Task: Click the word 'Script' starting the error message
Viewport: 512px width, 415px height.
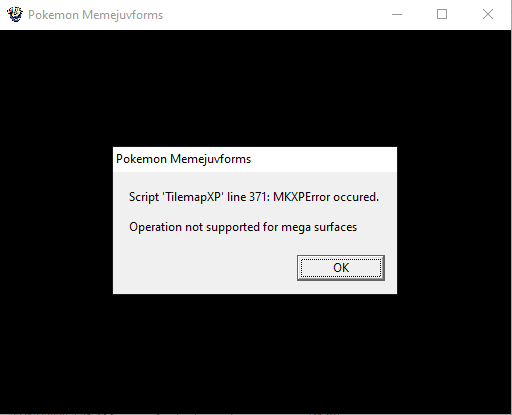Action: (144, 197)
